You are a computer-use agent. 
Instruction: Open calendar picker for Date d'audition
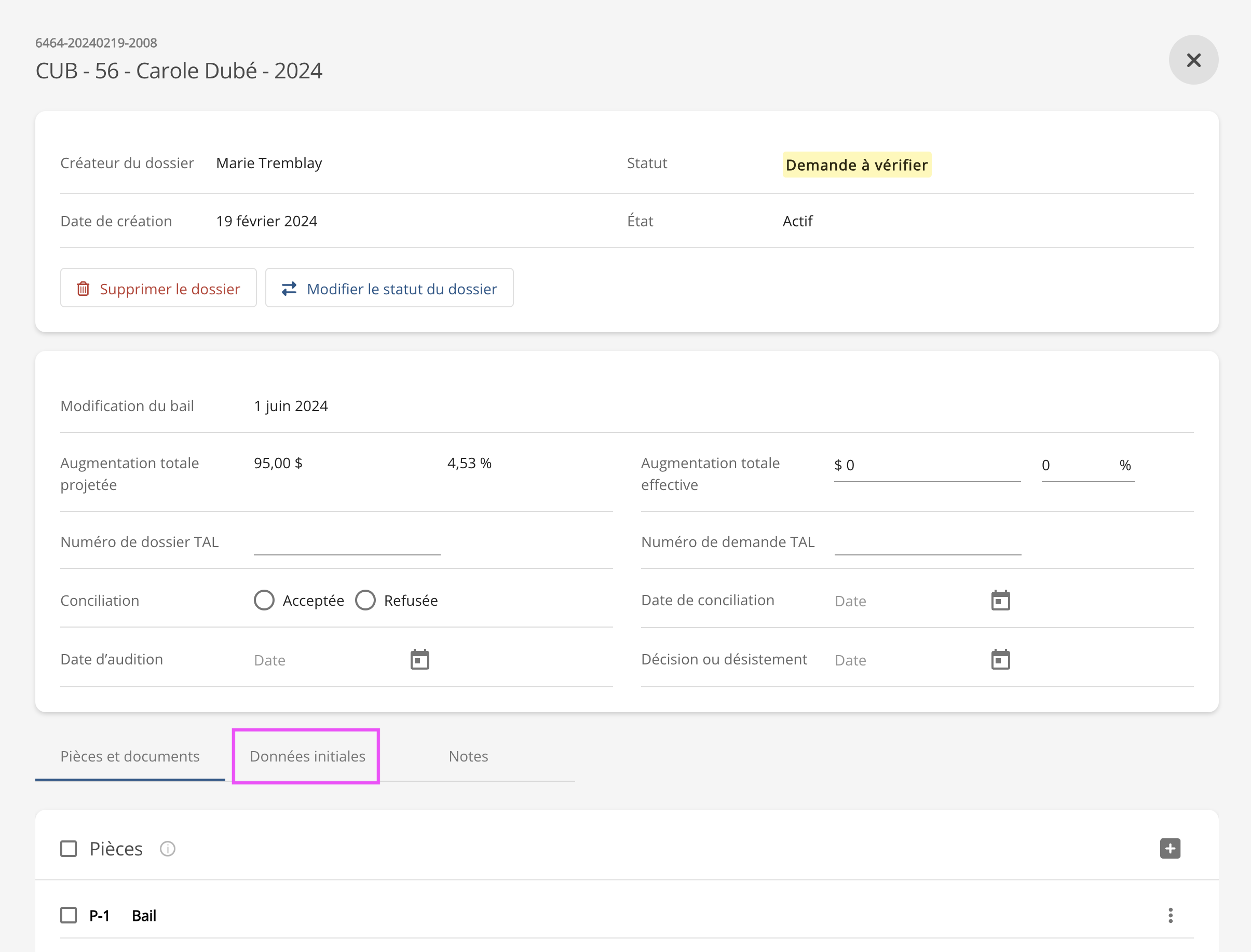point(419,659)
